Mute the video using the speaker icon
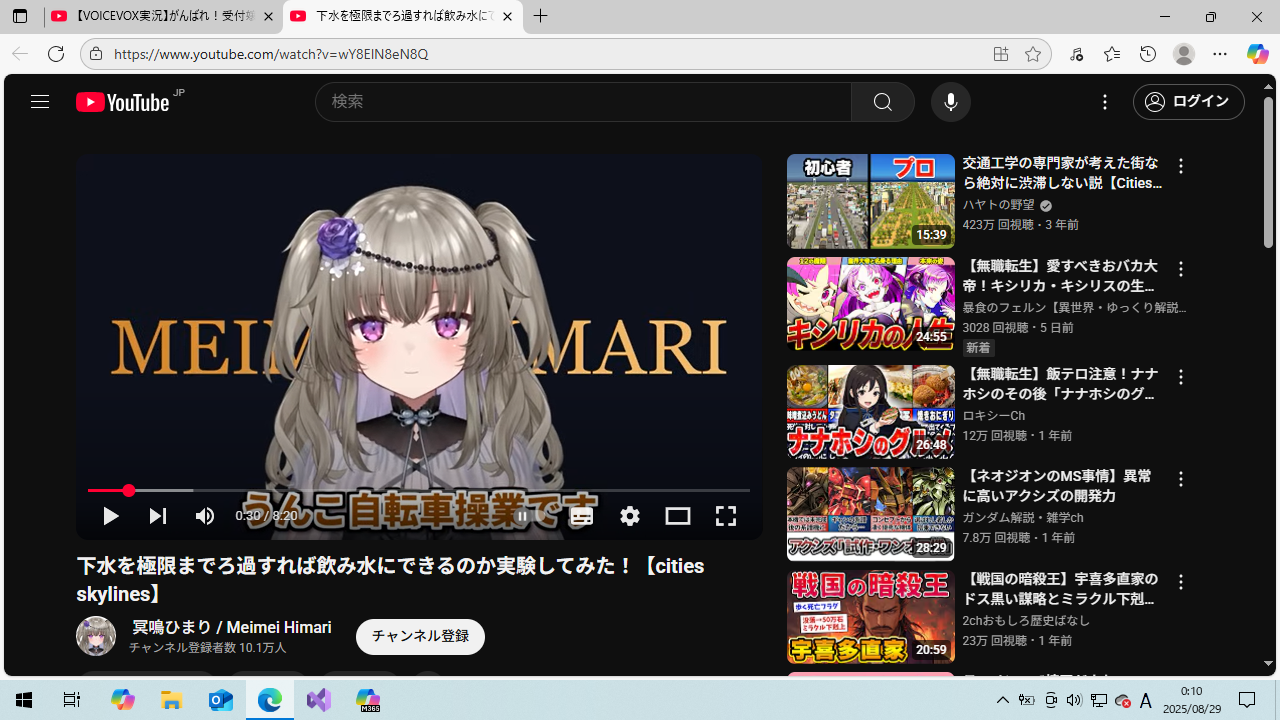Image resolution: width=1280 pixels, height=720 pixels. (205, 516)
